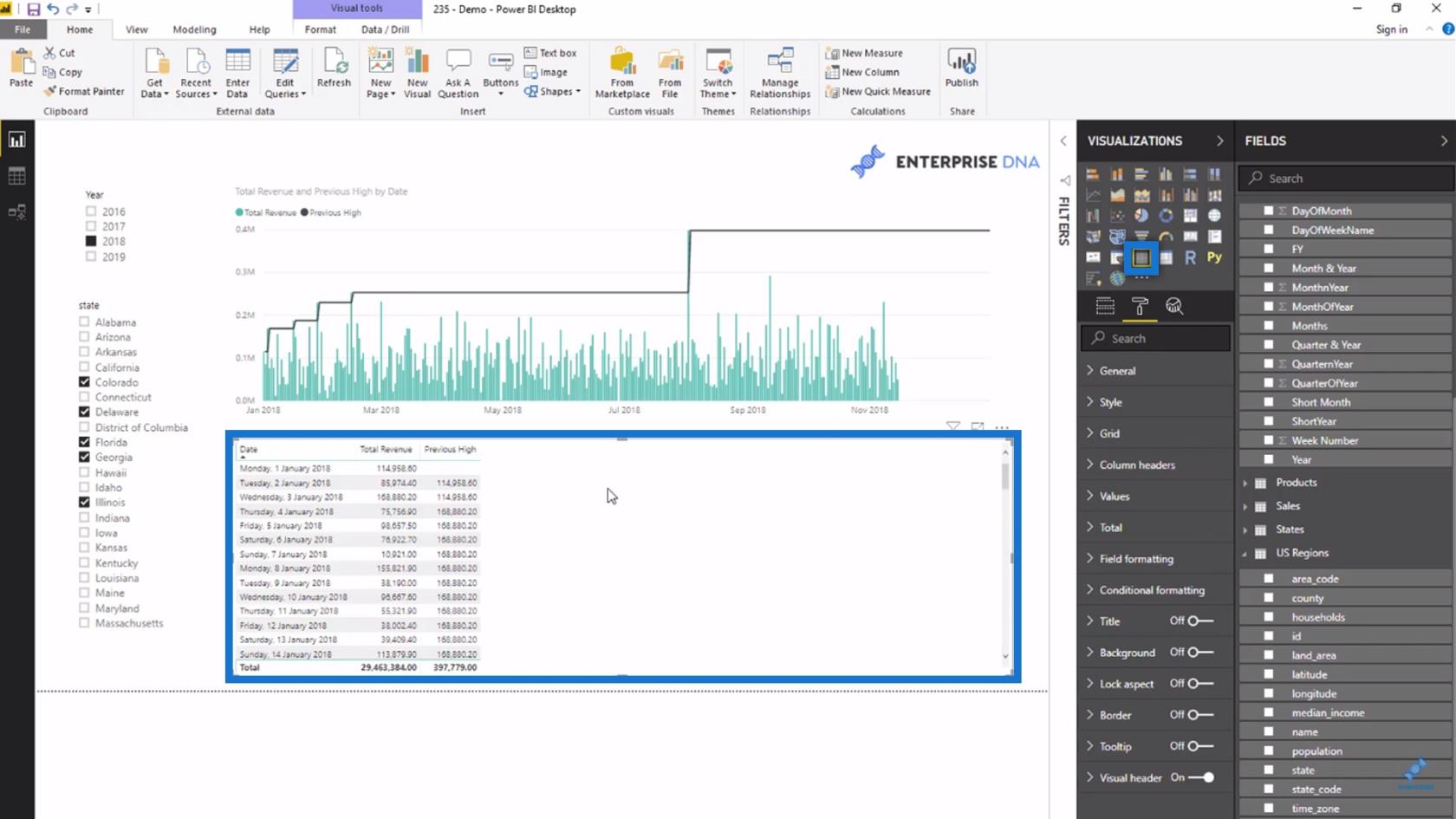This screenshot has height=819, width=1456.
Task: Select the Map visual globe icon
Action: 1214,216
